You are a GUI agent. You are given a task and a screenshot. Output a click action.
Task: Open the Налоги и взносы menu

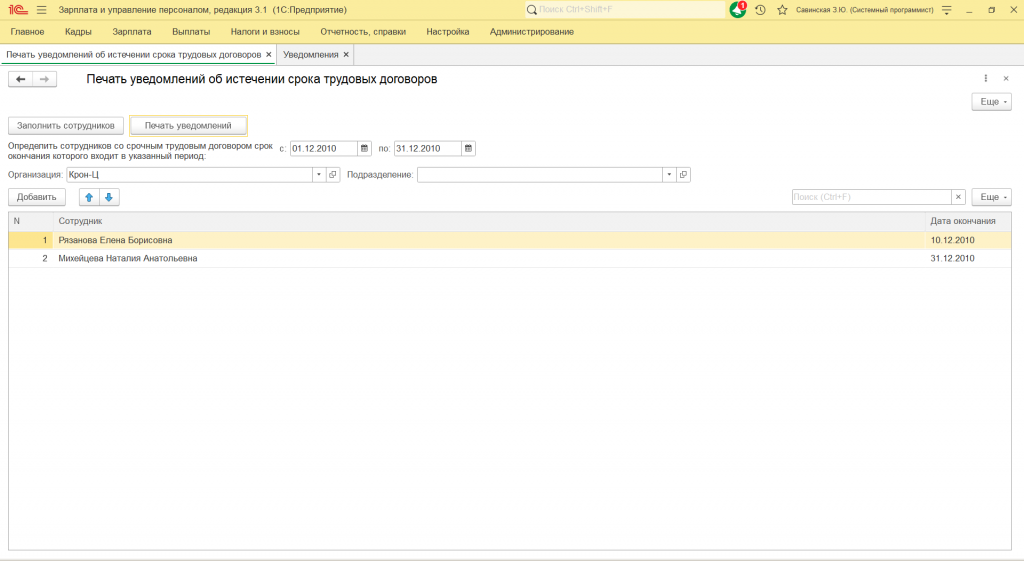(265, 31)
